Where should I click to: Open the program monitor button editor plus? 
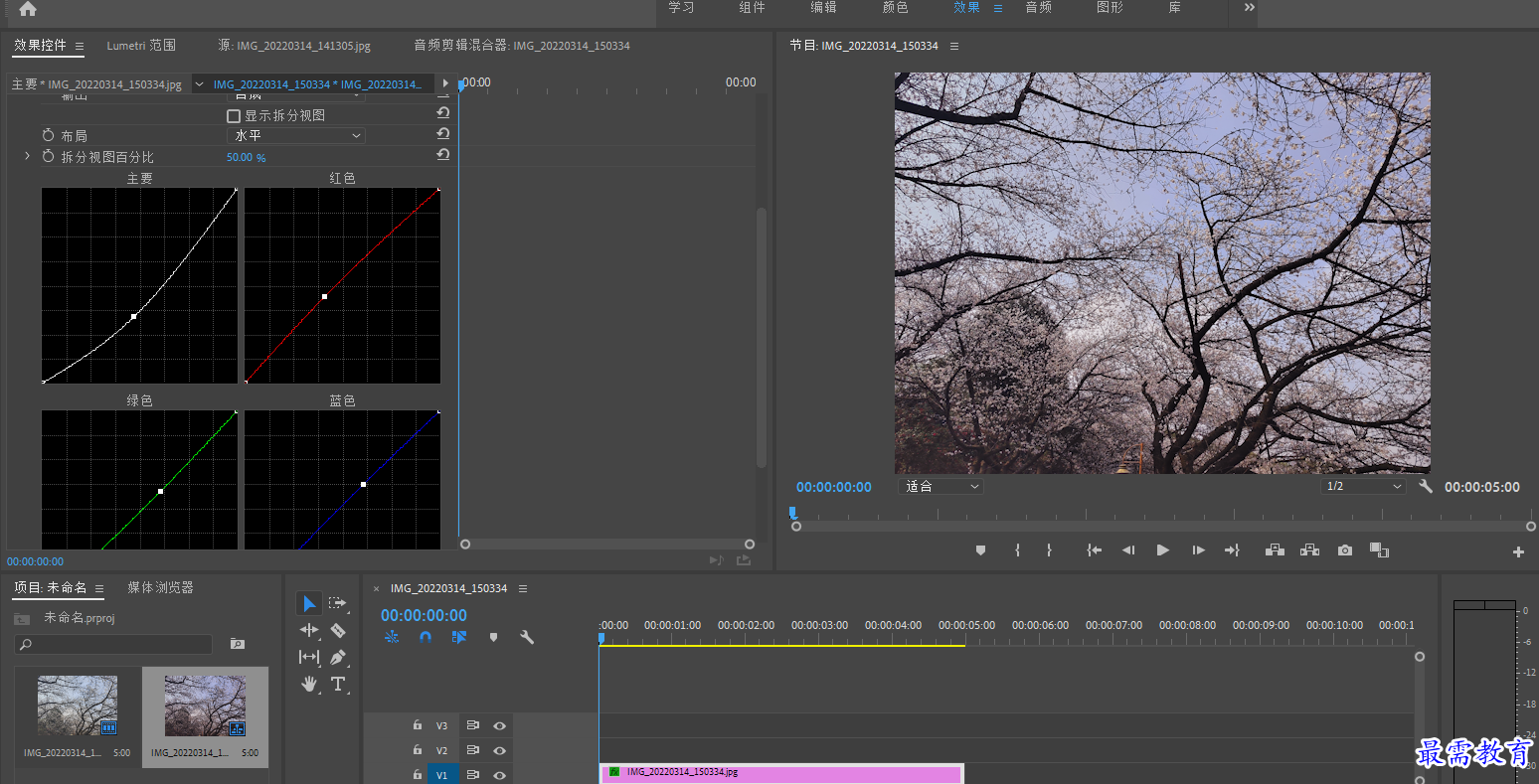click(x=1518, y=551)
